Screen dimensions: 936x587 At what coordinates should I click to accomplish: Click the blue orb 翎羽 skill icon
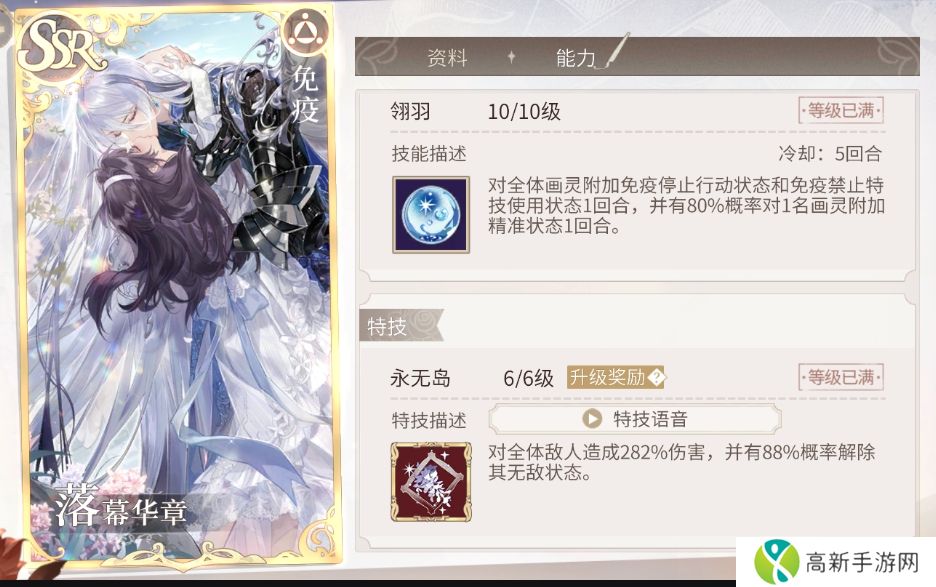point(430,214)
